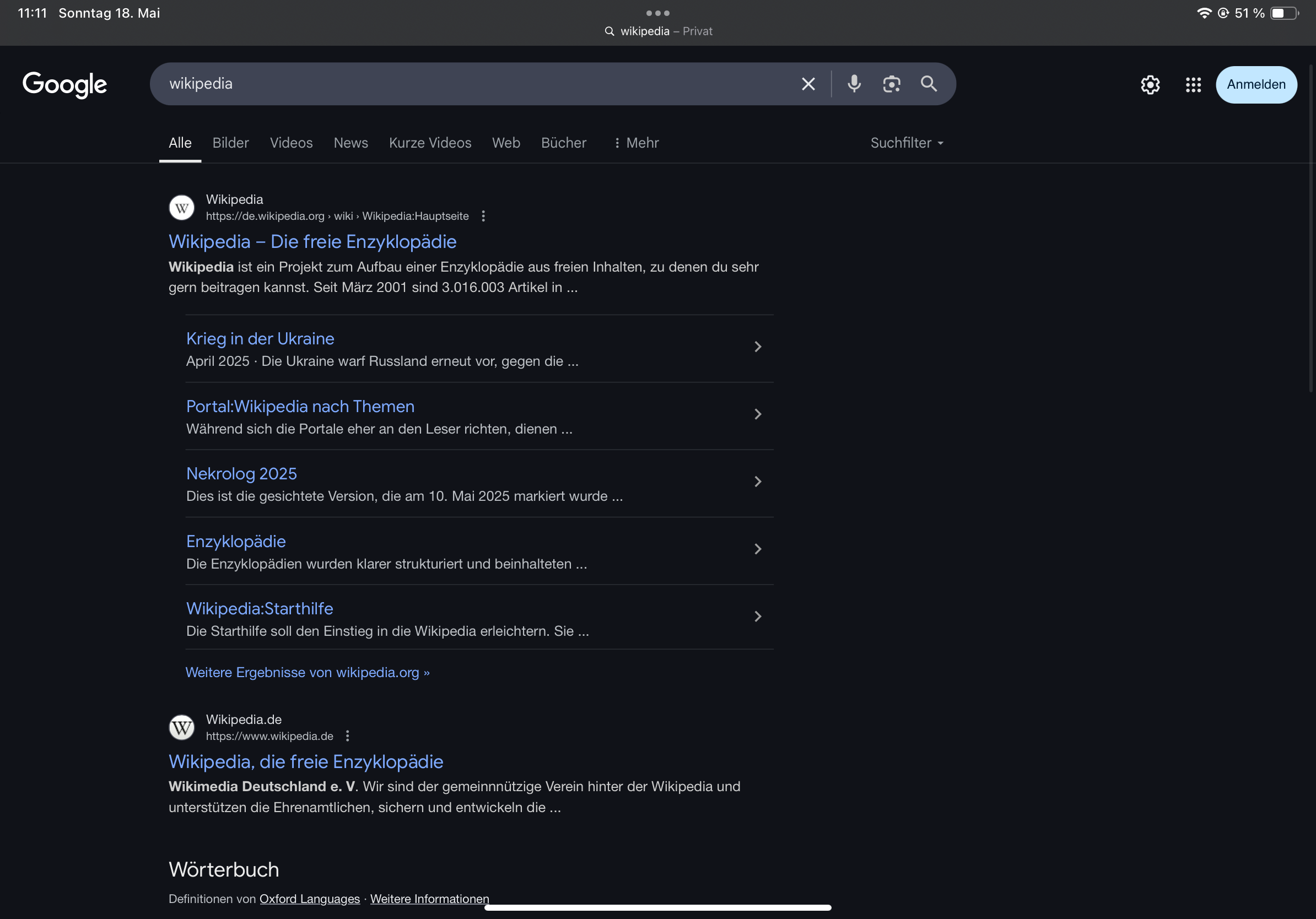Expand the Nekrolog 2025 chevron
This screenshot has width=1316, height=919.
coord(758,482)
